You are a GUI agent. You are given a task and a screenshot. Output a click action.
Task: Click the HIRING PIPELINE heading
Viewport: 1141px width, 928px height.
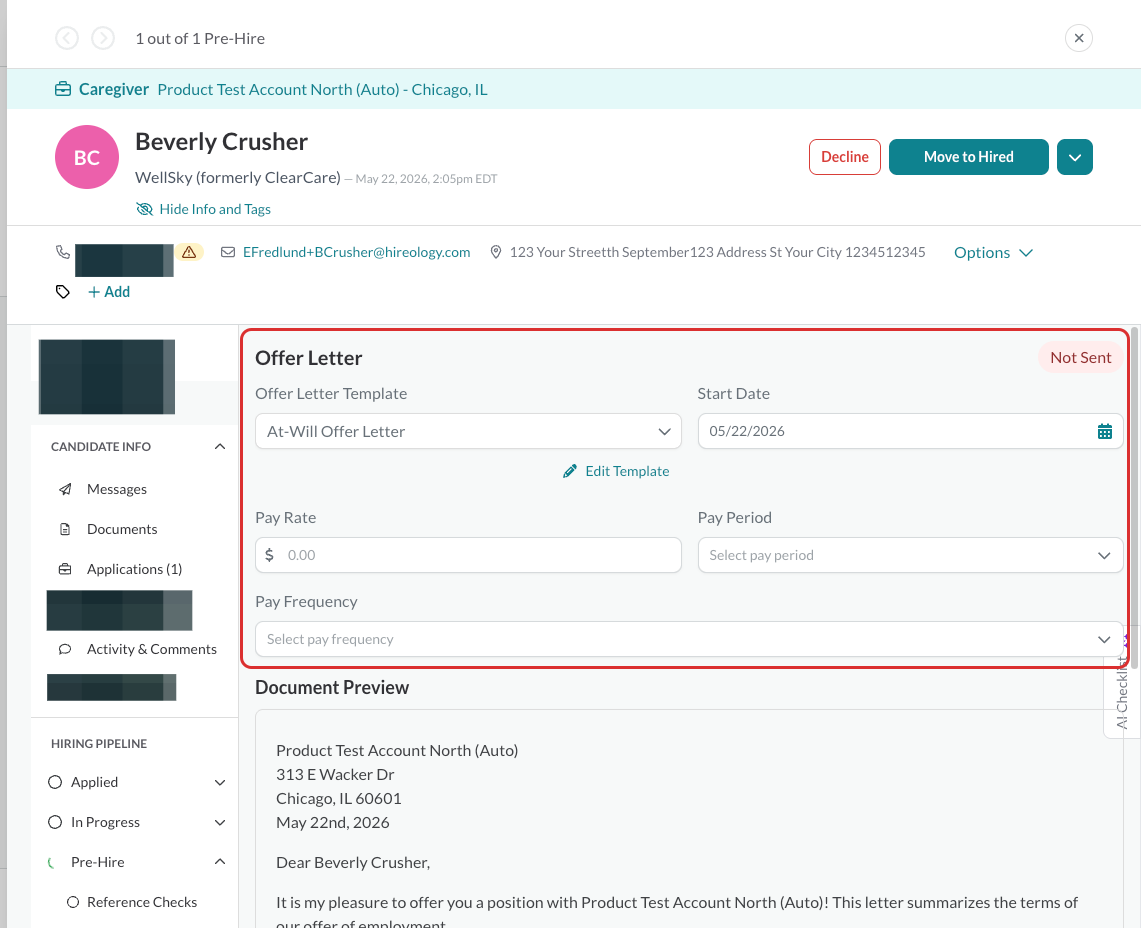pyautogui.click(x=99, y=744)
